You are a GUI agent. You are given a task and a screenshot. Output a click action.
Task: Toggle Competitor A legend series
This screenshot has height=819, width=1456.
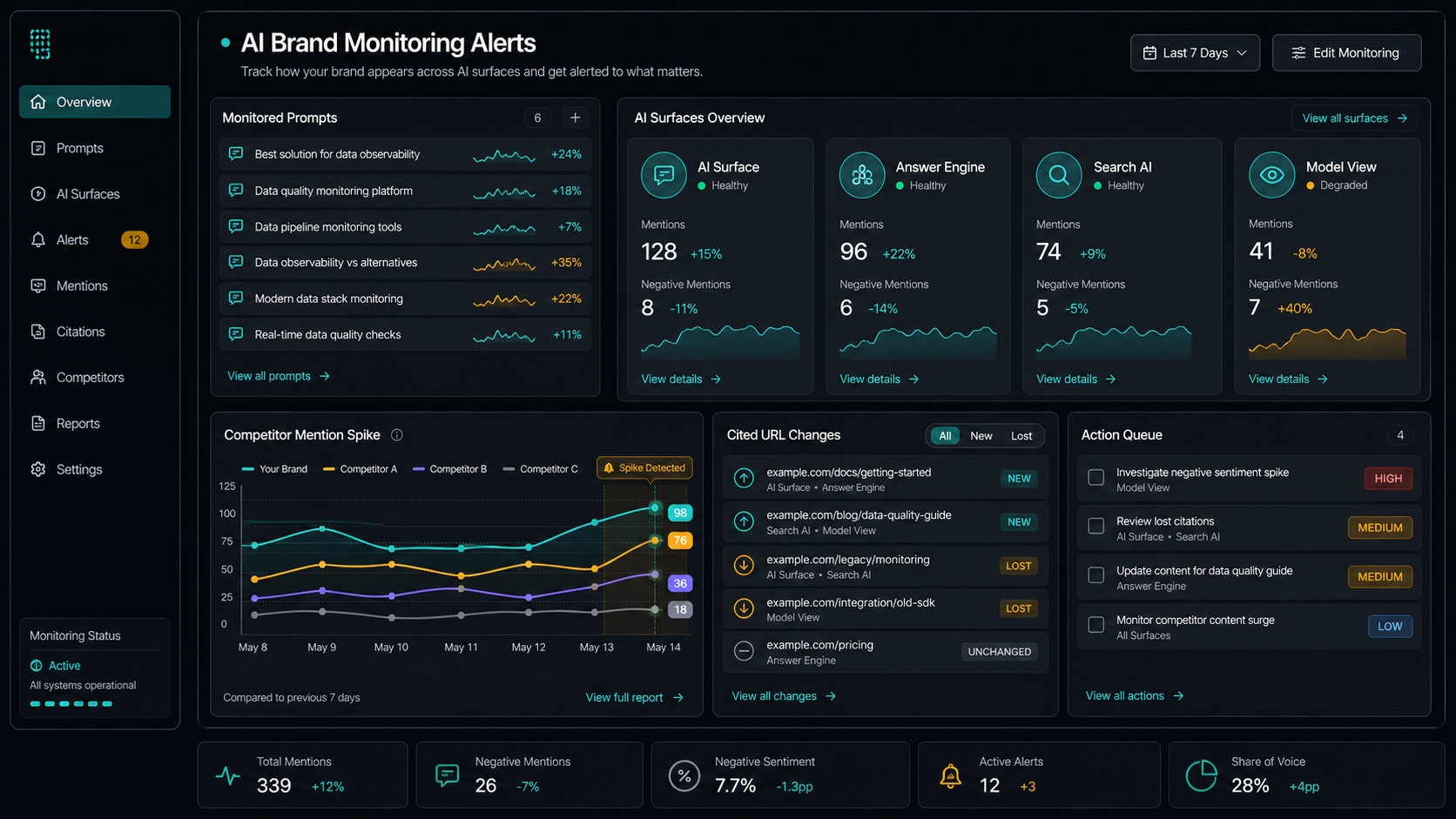tap(360, 469)
